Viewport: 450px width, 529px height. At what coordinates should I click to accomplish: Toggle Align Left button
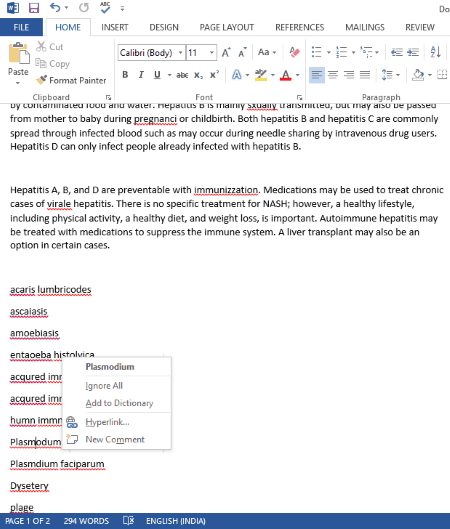(x=317, y=75)
